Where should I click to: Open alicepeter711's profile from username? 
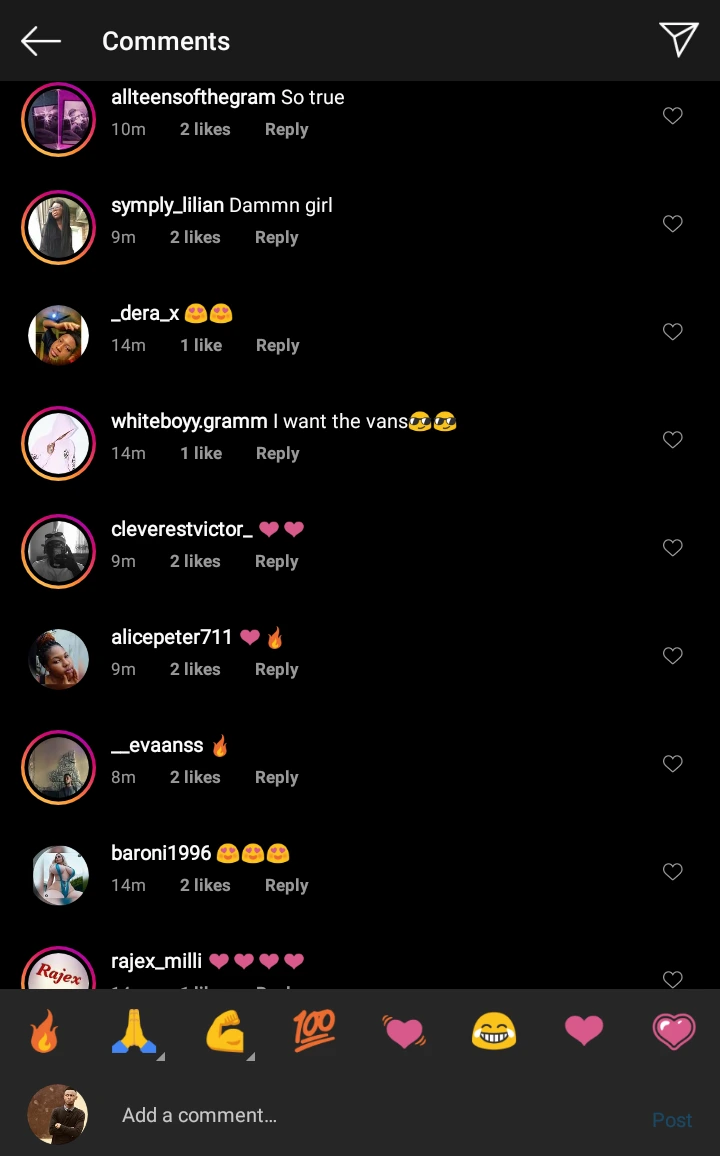pos(171,638)
